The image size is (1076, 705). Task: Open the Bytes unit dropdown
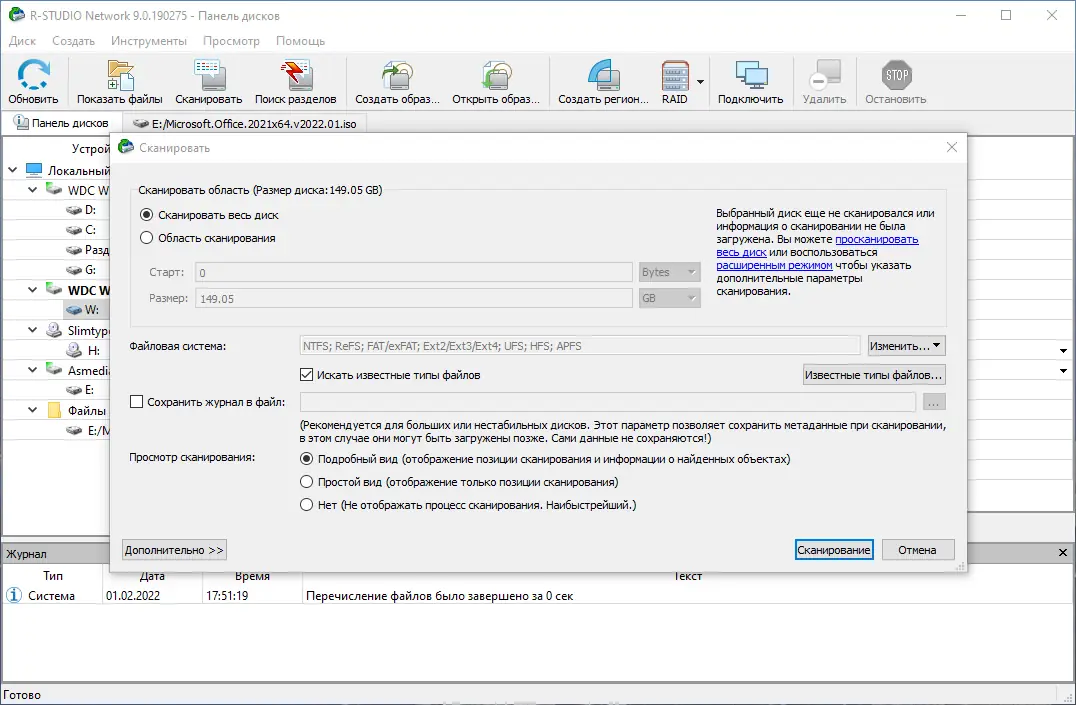click(670, 271)
